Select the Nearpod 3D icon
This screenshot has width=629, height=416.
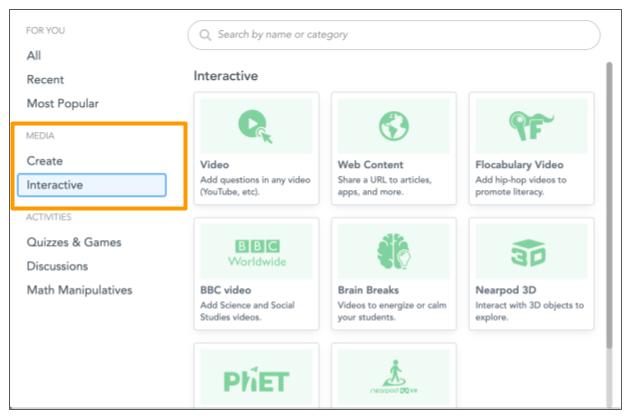click(531, 251)
